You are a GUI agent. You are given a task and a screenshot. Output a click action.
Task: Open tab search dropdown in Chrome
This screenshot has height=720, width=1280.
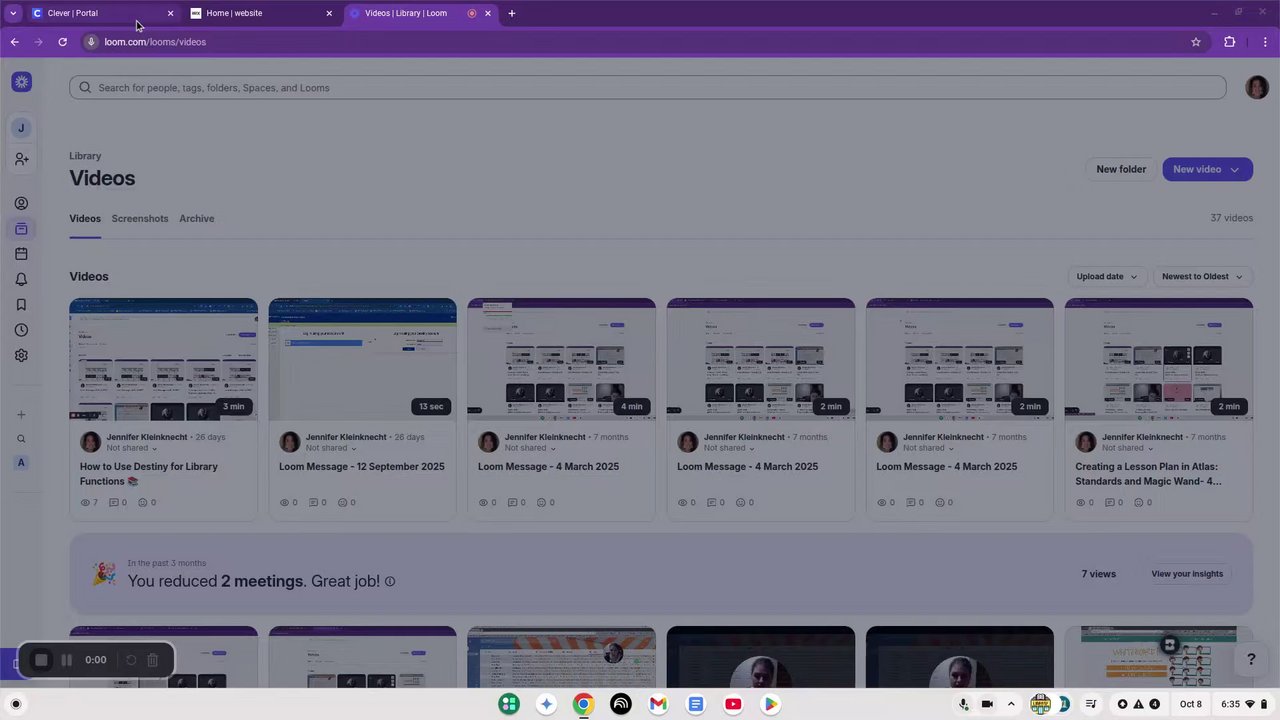[13, 13]
